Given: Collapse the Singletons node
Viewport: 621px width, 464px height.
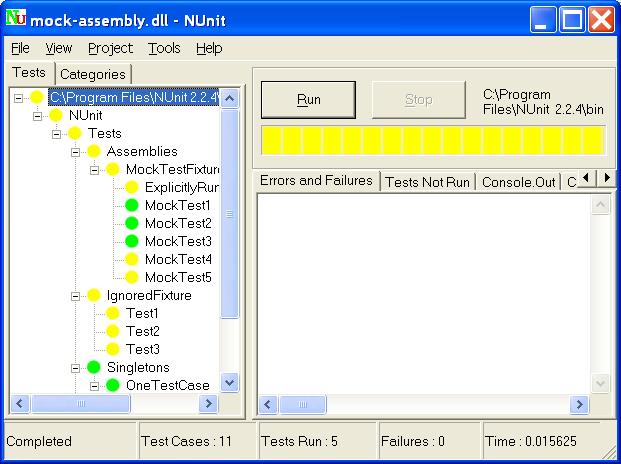Looking at the screenshot, I should click(x=75, y=368).
